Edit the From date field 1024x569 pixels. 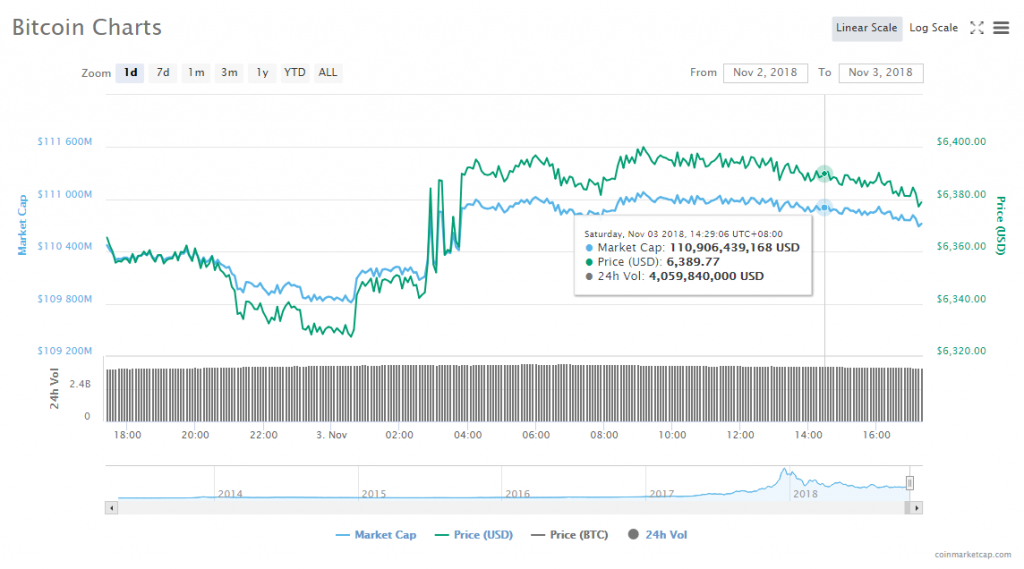[765, 73]
